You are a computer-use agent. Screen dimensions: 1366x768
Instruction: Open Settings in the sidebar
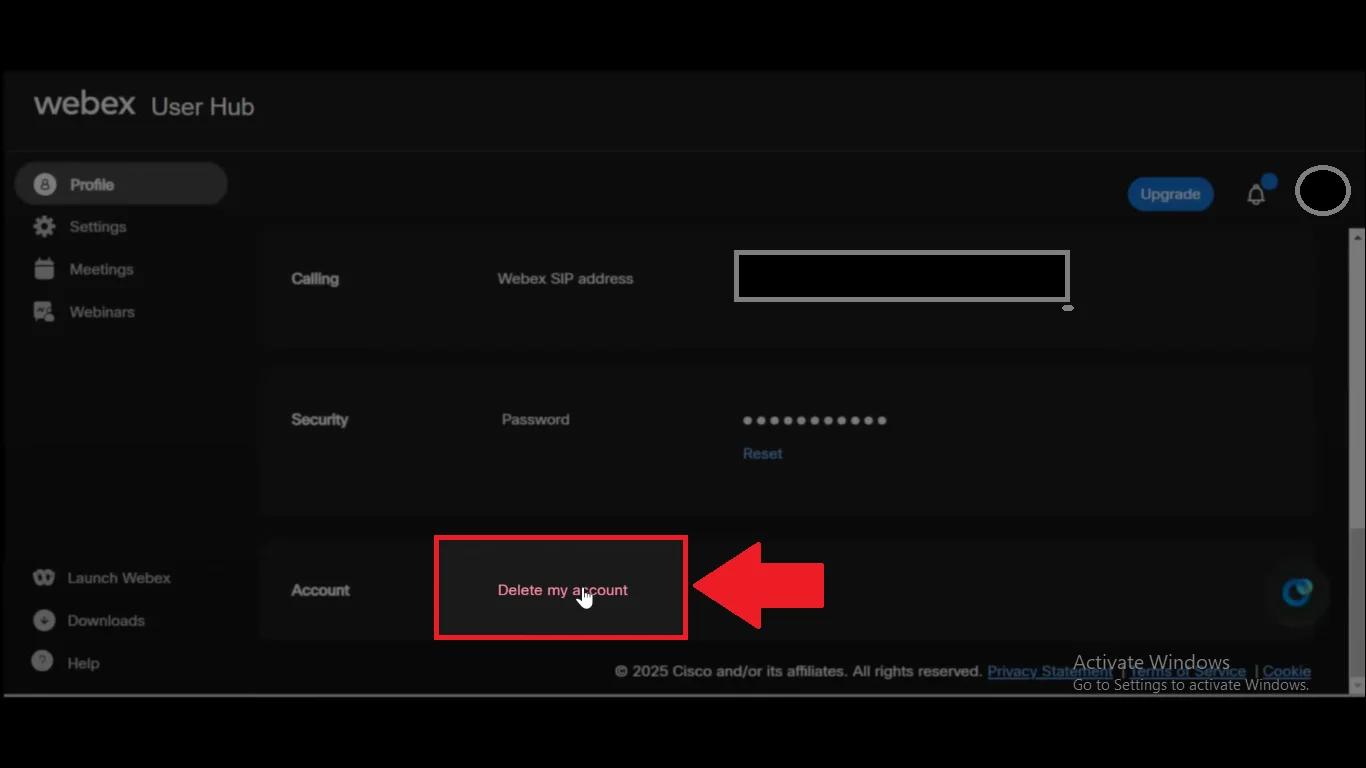(x=98, y=227)
